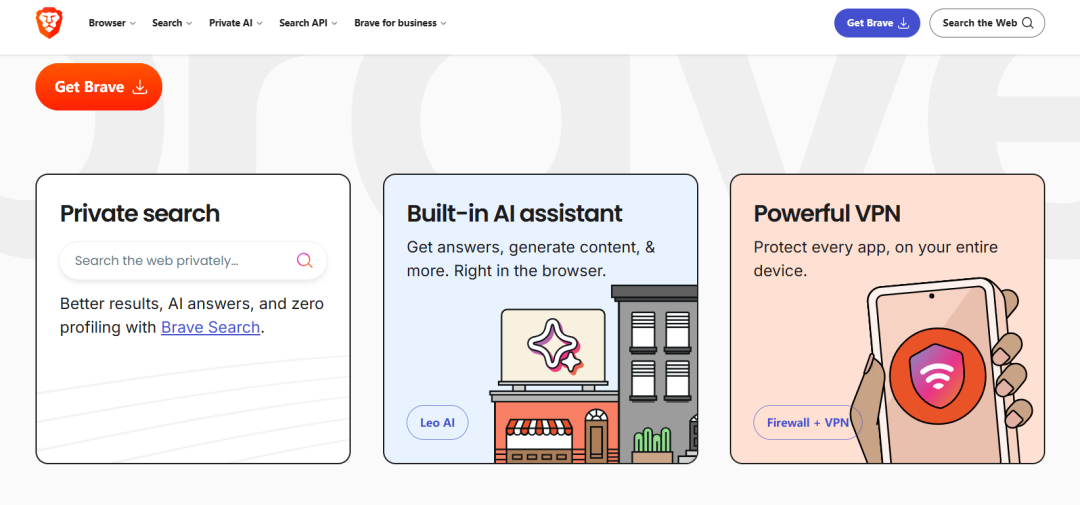Expand the Search dropdown menu
Viewport: 1080px width, 505px height.
[172, 23]
